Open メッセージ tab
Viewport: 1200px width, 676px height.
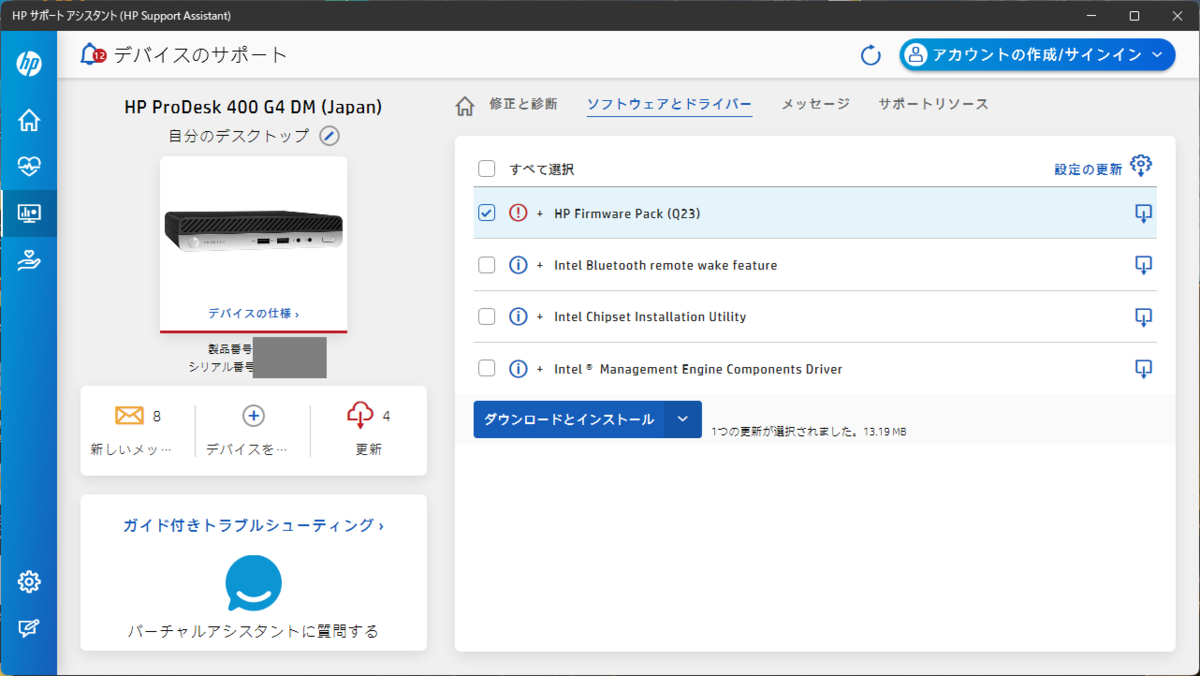tap(815, 104)
